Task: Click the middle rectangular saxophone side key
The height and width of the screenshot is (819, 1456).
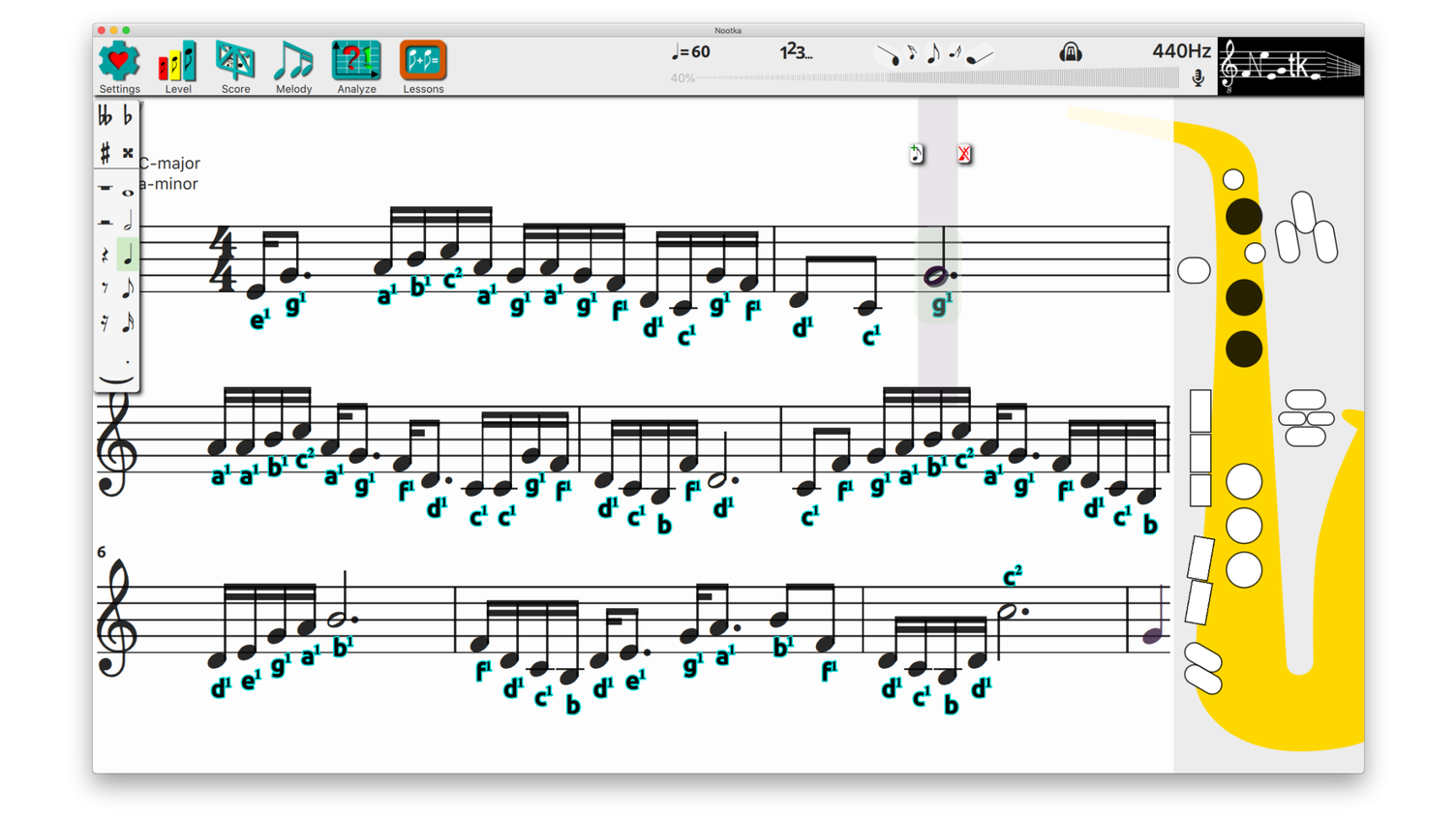Action: pos(1200,453)
